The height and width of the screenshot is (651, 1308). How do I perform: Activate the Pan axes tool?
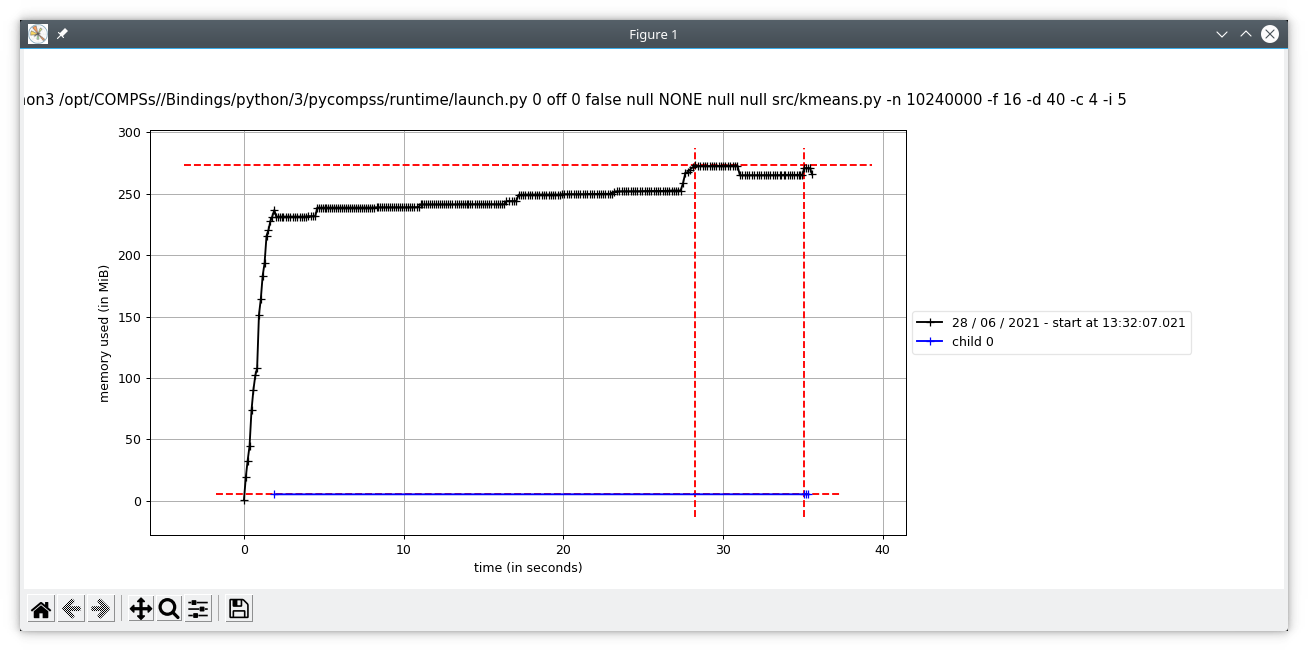[x=141, y=609]
